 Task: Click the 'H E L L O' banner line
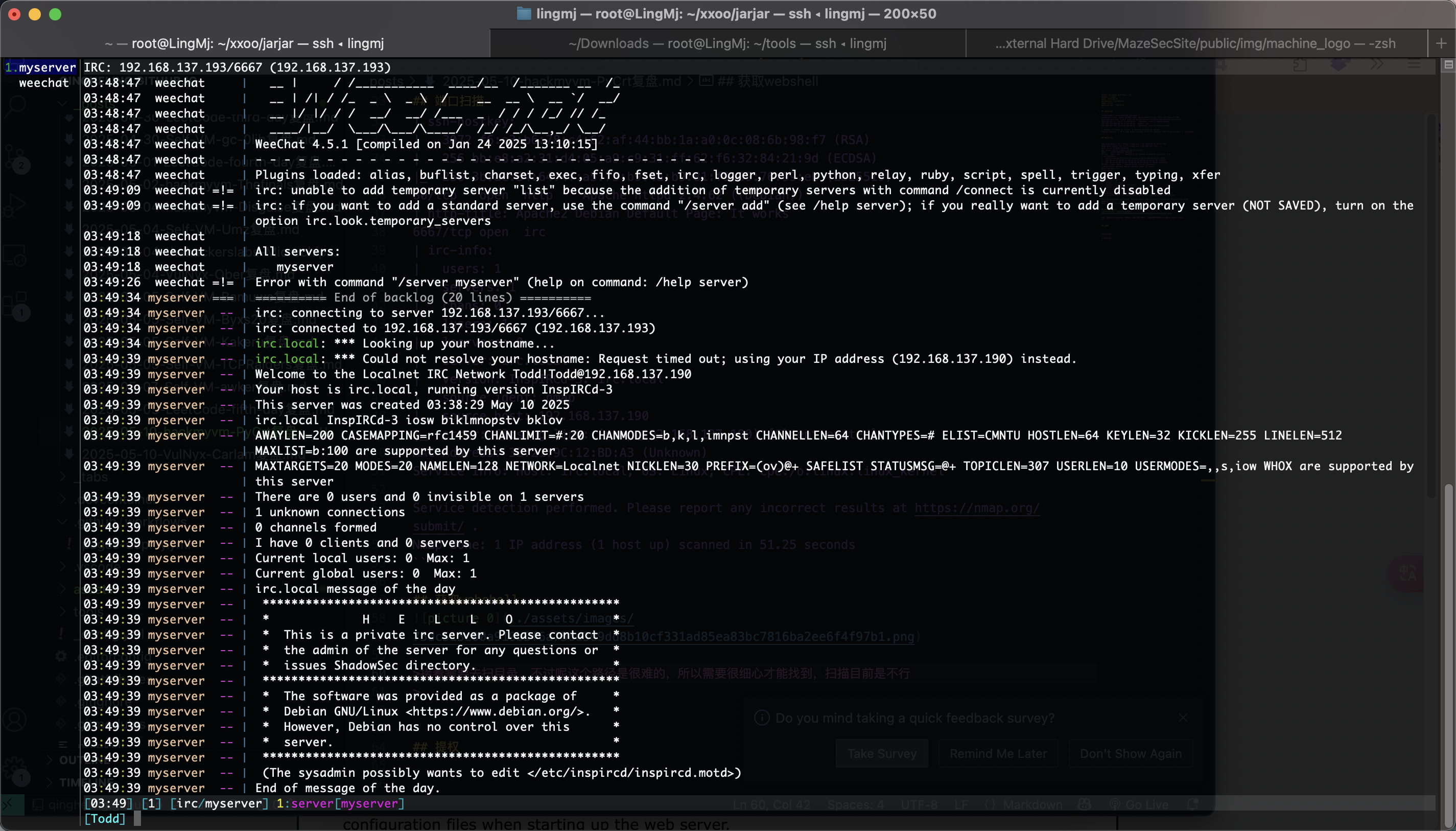[x=441, y=619]
